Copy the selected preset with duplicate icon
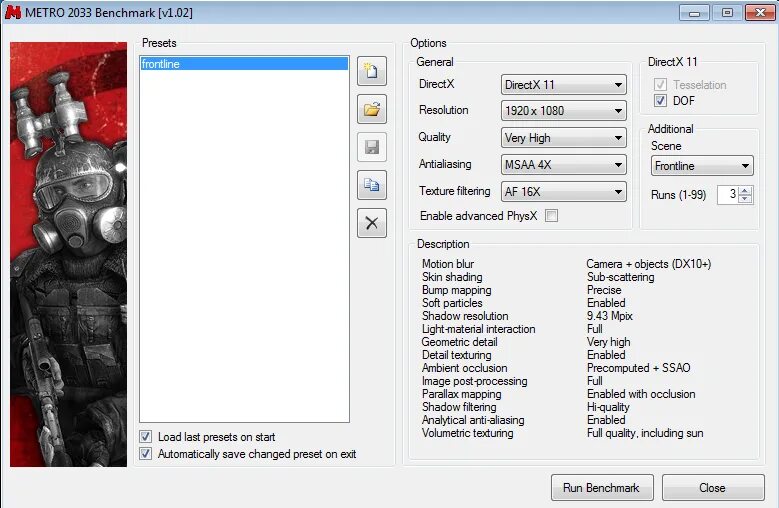Screen dimensions: 779x508 pyautogui.click(x=372, y=185)
